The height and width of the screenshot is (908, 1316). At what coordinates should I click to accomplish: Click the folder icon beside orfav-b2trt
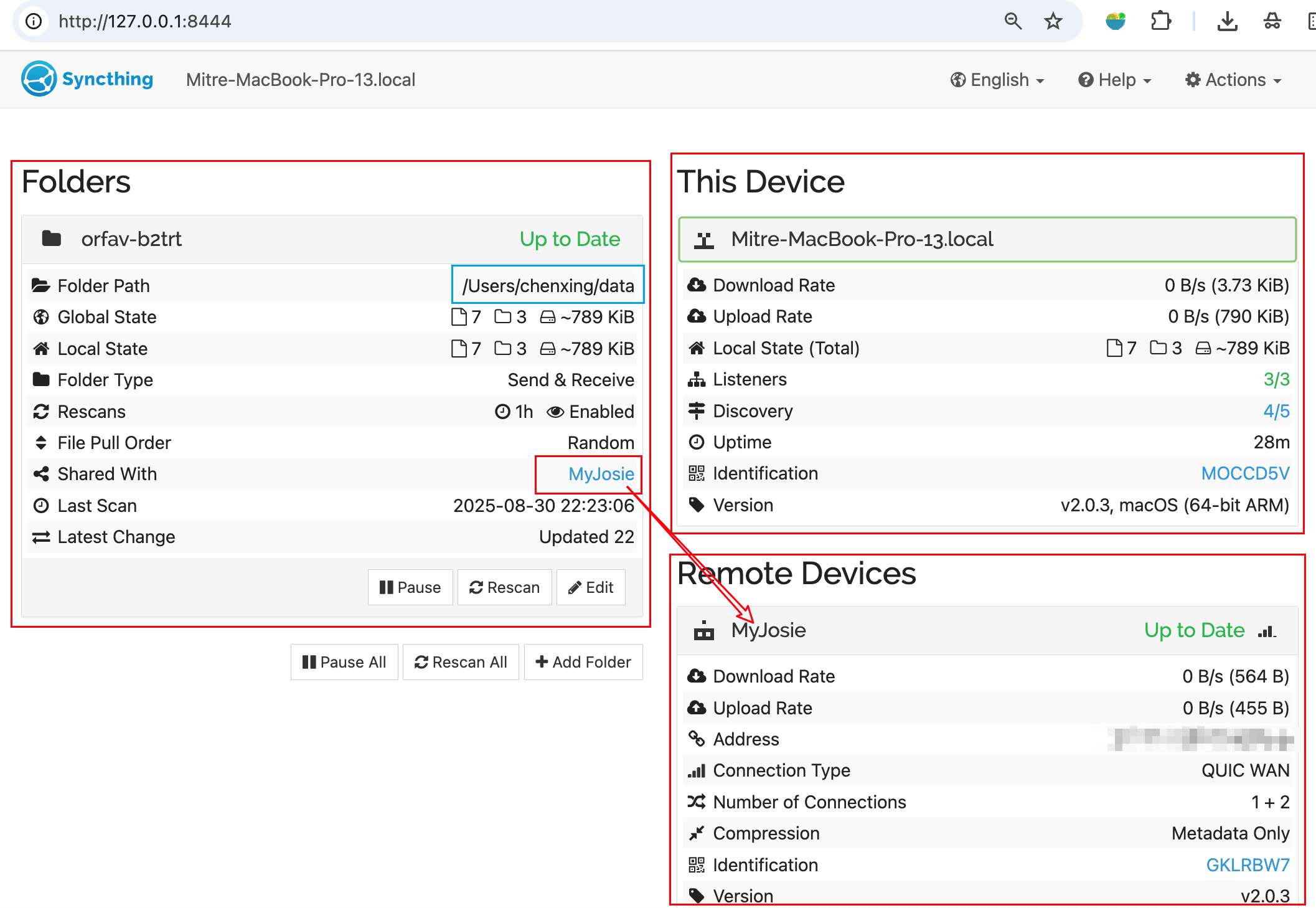pyautogui.click(x=52, y=239)
